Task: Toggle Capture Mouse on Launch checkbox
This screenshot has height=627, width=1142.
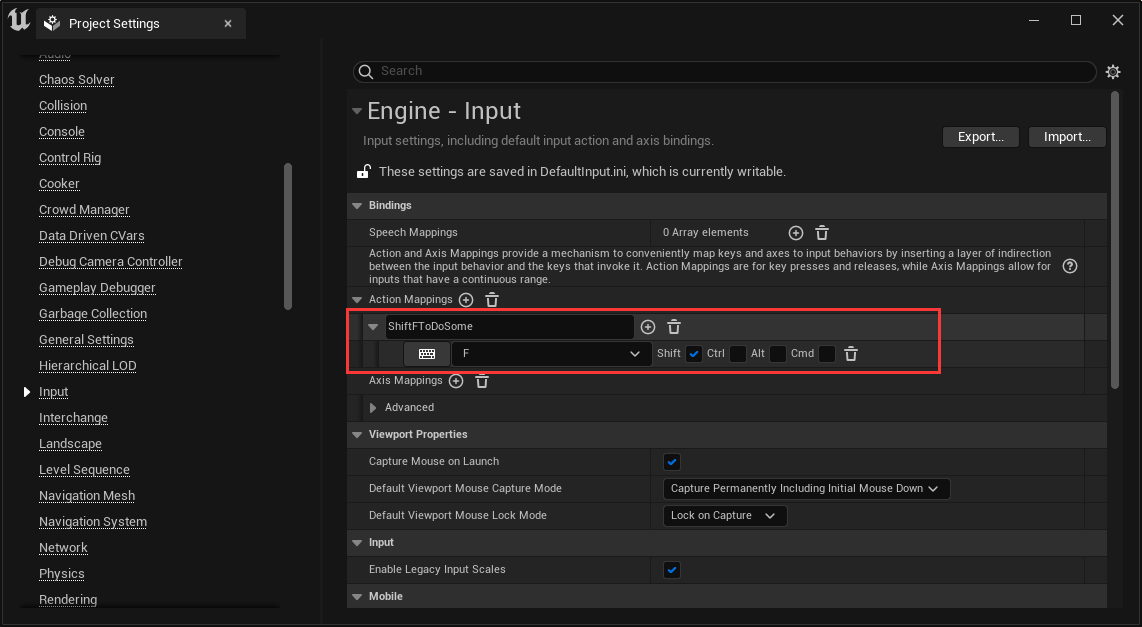Action: 672,462
